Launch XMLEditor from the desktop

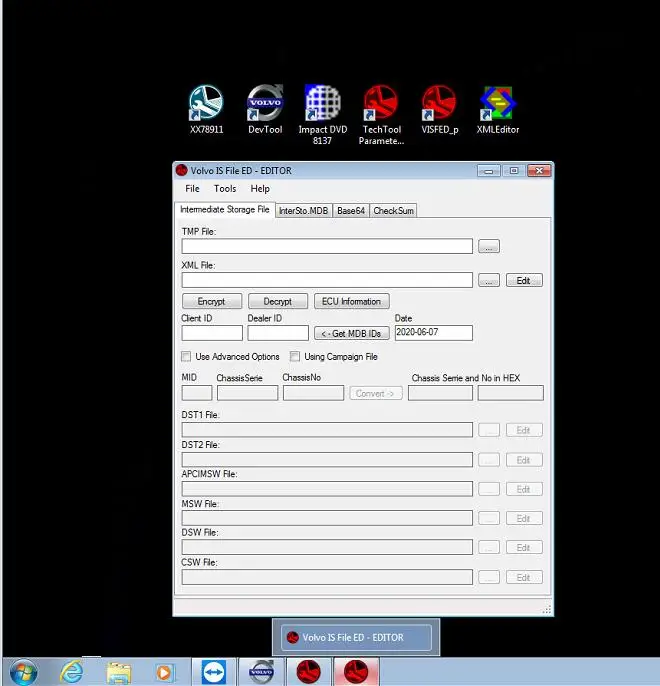tap(498, 110)
